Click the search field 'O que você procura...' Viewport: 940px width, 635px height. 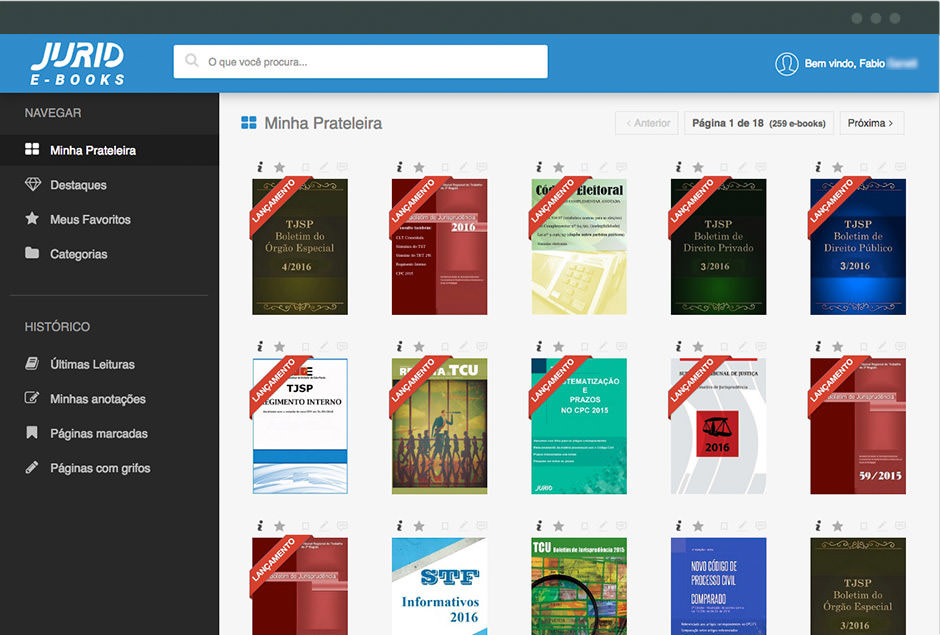(360, 62)
